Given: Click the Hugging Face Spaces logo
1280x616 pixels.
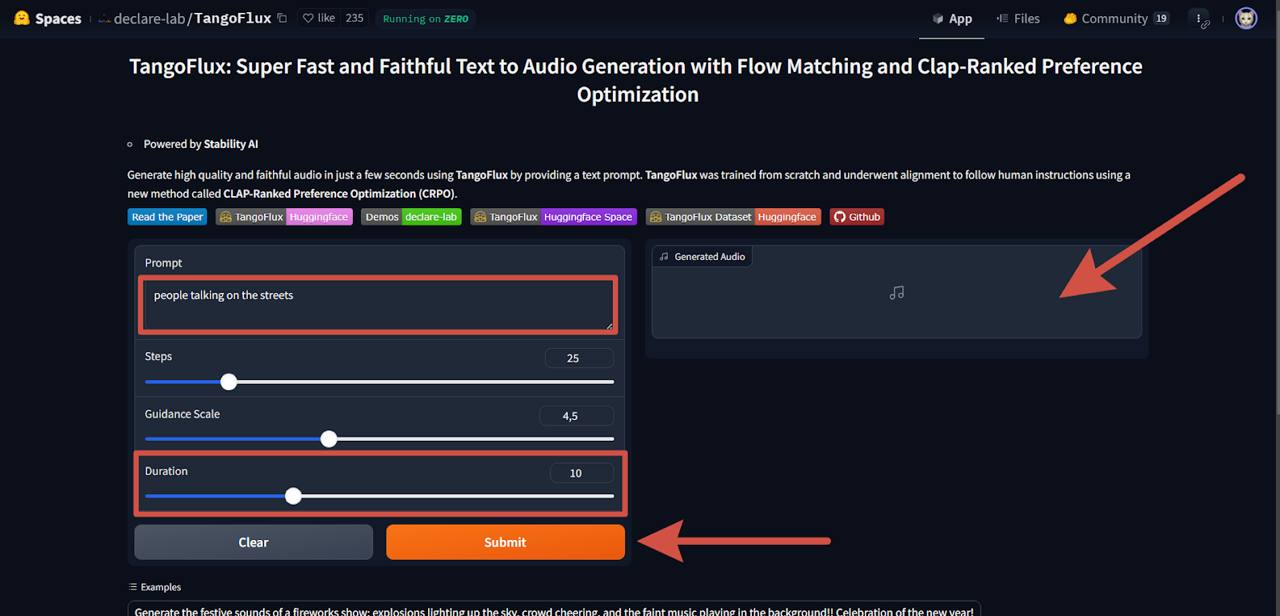Looking at the screenshot, I should pyautogui.click(x=22, y=18).
